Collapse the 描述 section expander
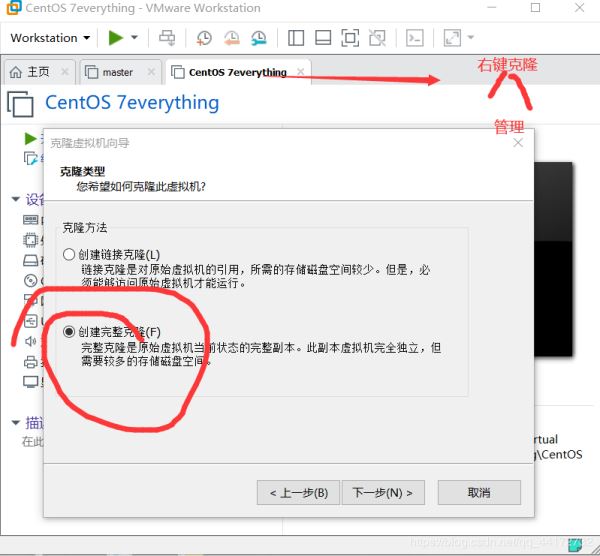This screenshot has height=556, width=600. point(15,423)
